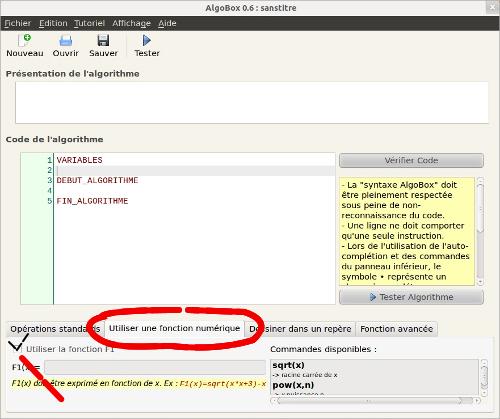The height and width of the screenshot is (419, 500).
Task: Open the Fonction avancée tab
Action: (396, 329)
